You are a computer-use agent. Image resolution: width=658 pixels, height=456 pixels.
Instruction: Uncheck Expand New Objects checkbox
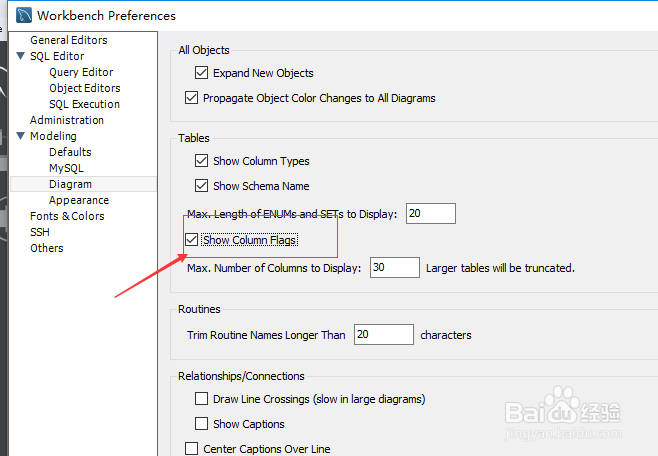click(x=201, y=73)
